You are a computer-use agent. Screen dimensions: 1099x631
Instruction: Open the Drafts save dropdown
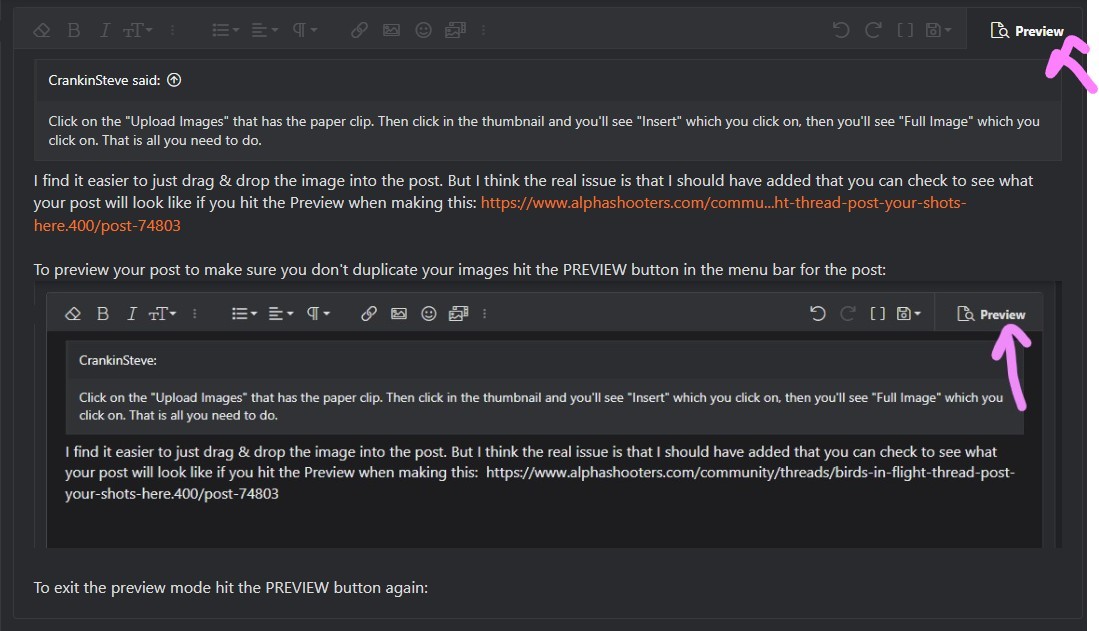[938, 30]
